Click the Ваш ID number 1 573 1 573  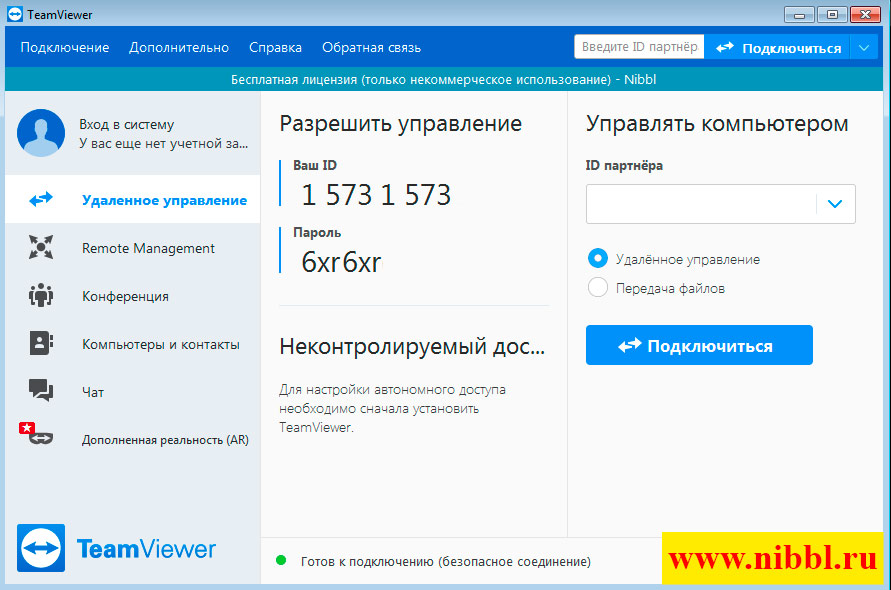click(x=376, y=195)
